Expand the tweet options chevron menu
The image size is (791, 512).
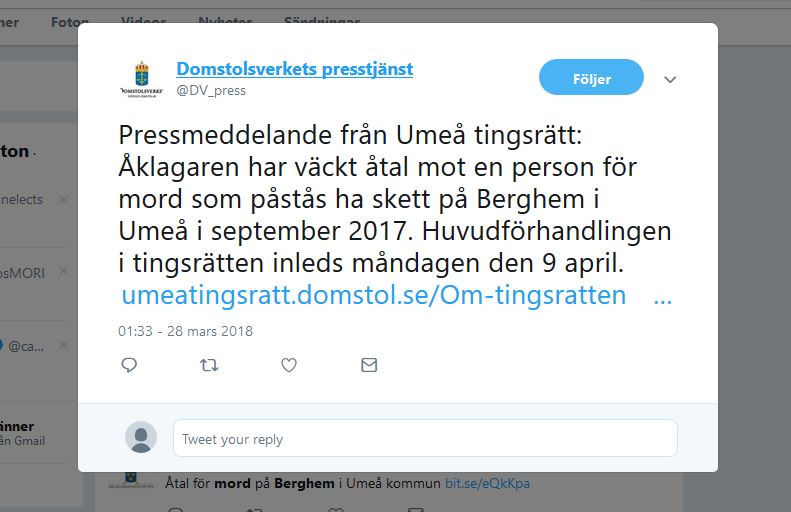(670, 79)
